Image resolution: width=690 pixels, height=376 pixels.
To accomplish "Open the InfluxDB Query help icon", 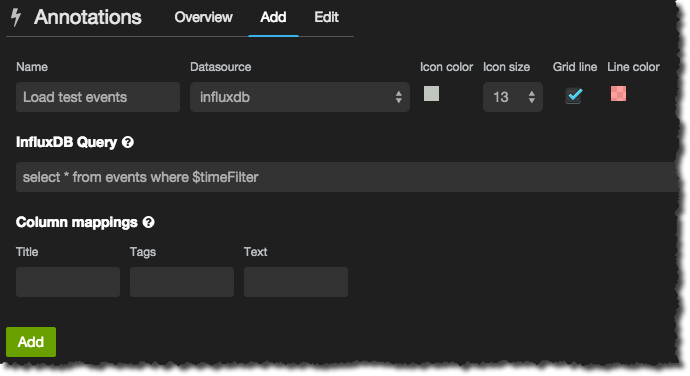I will [x=128, y=142].
